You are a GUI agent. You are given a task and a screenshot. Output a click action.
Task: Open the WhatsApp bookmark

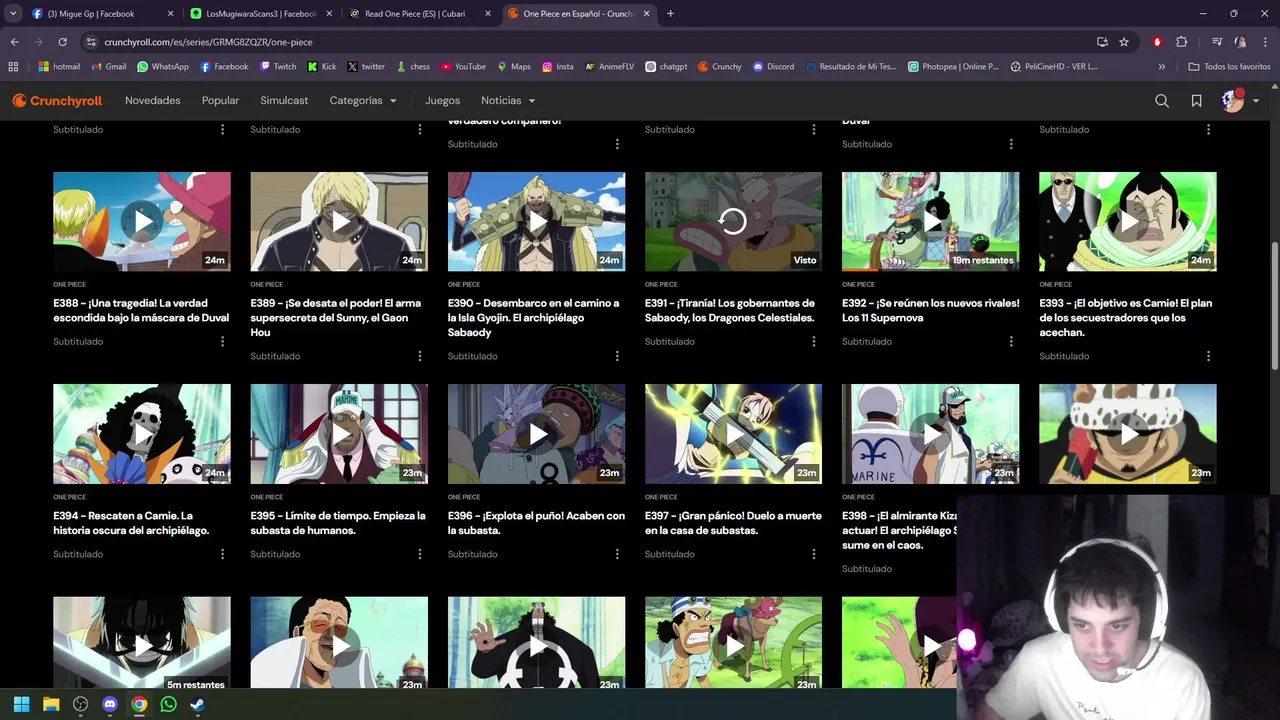pyautogui.click(x=162, y=67)
